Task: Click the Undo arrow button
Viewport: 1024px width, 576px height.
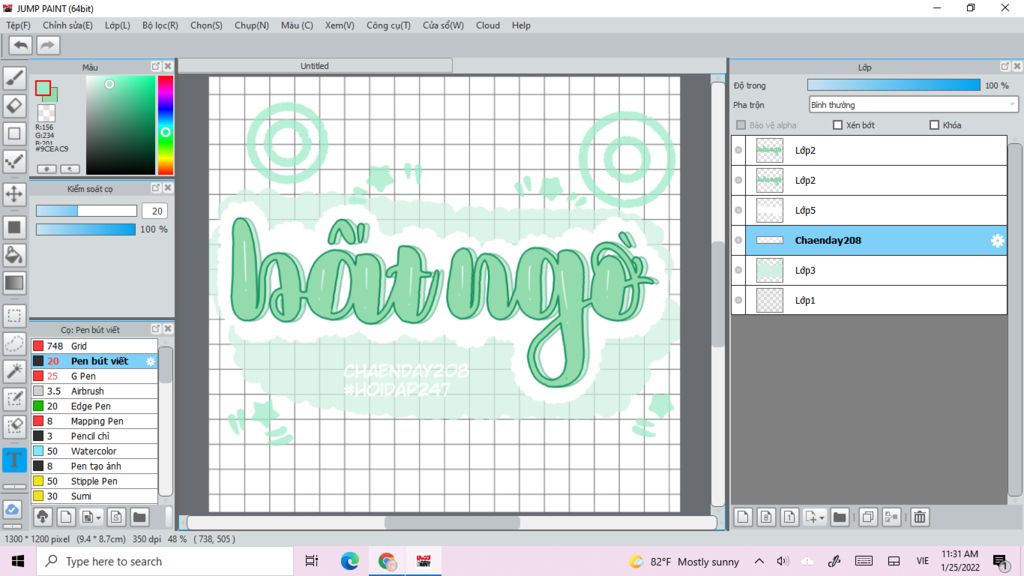Action: (20, 45)
